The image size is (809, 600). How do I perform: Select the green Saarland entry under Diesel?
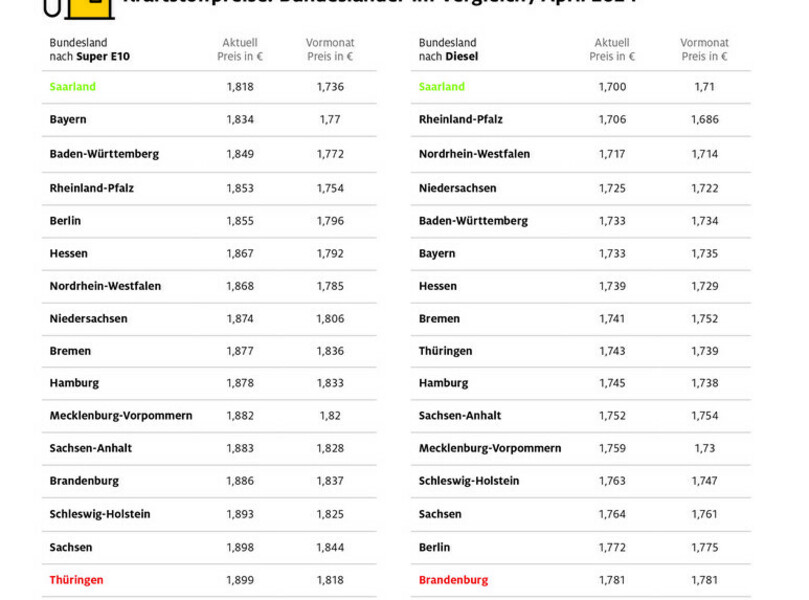coord(442,87)
